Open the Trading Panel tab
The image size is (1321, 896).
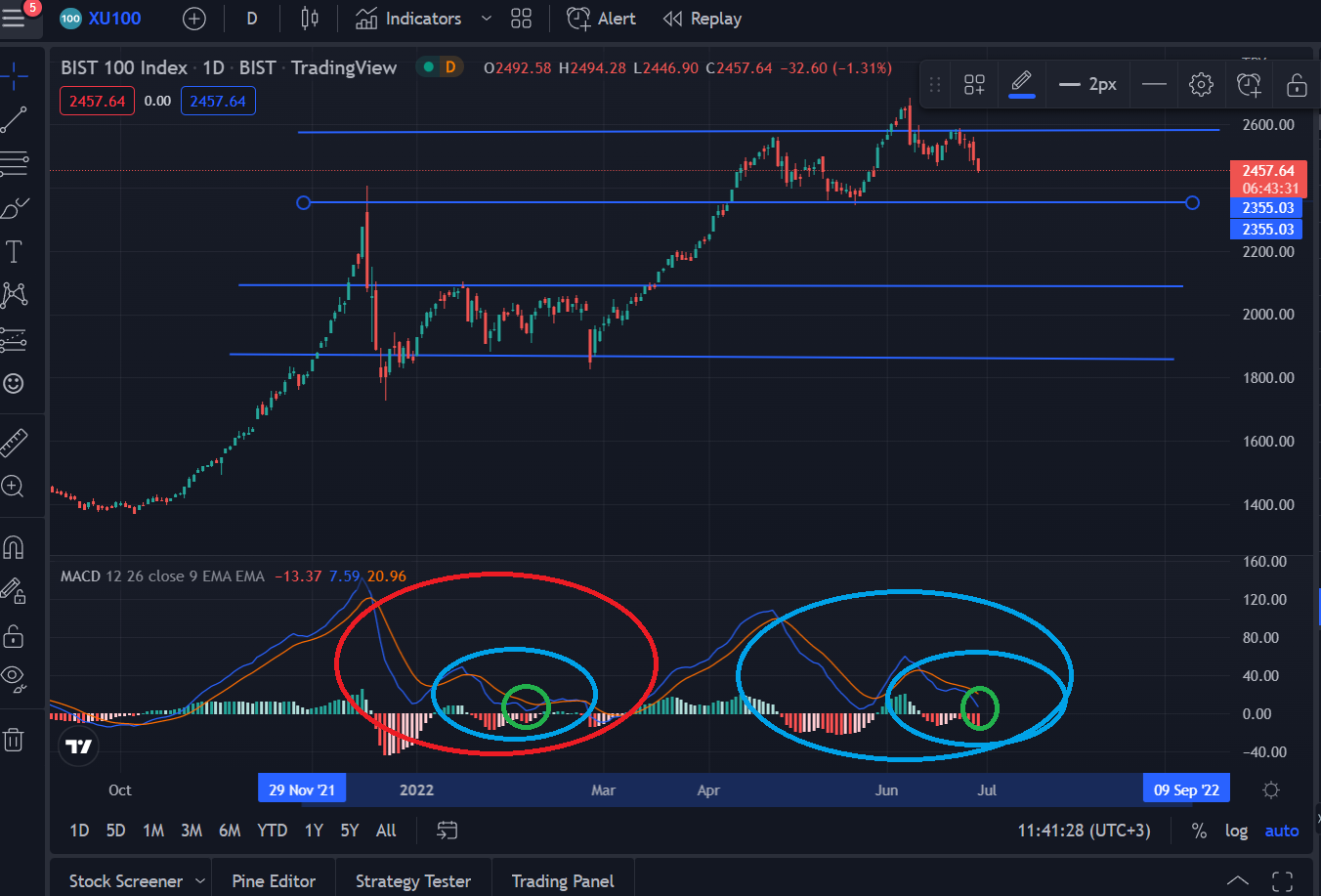coord(563,881)
